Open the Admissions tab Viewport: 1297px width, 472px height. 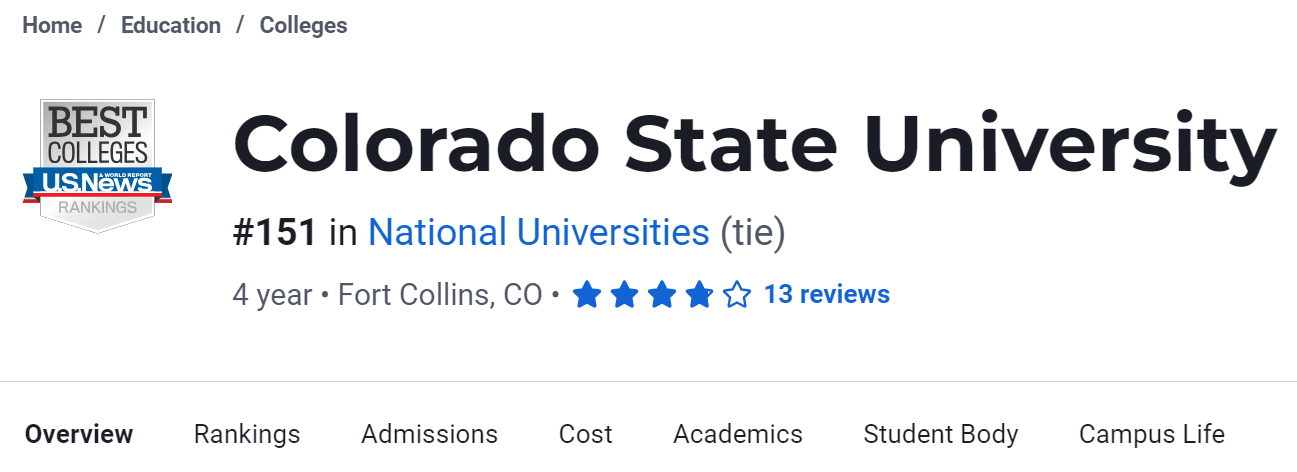(x=429, y=434)
